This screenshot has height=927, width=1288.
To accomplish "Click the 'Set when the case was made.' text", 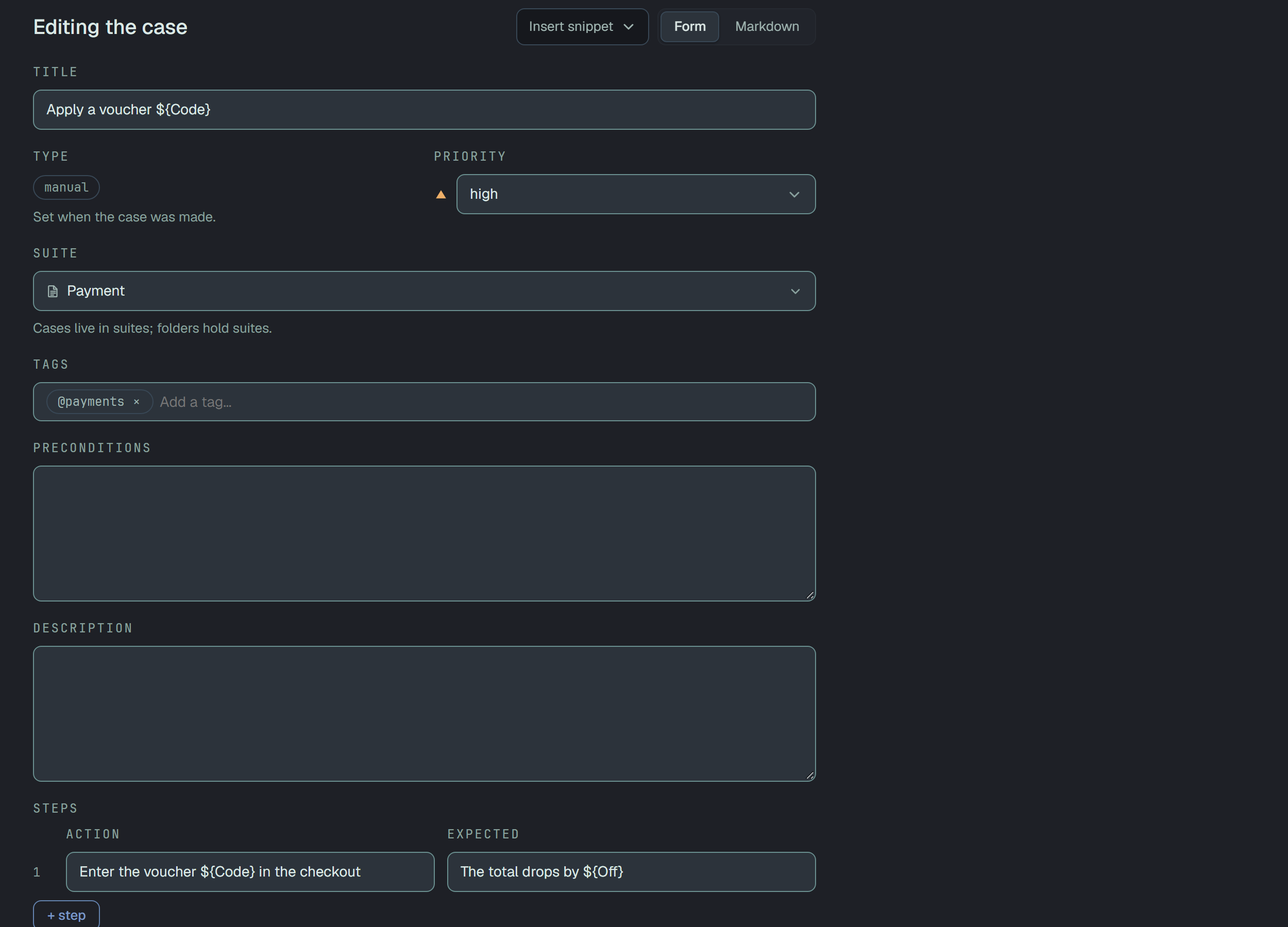I will 124,217.
